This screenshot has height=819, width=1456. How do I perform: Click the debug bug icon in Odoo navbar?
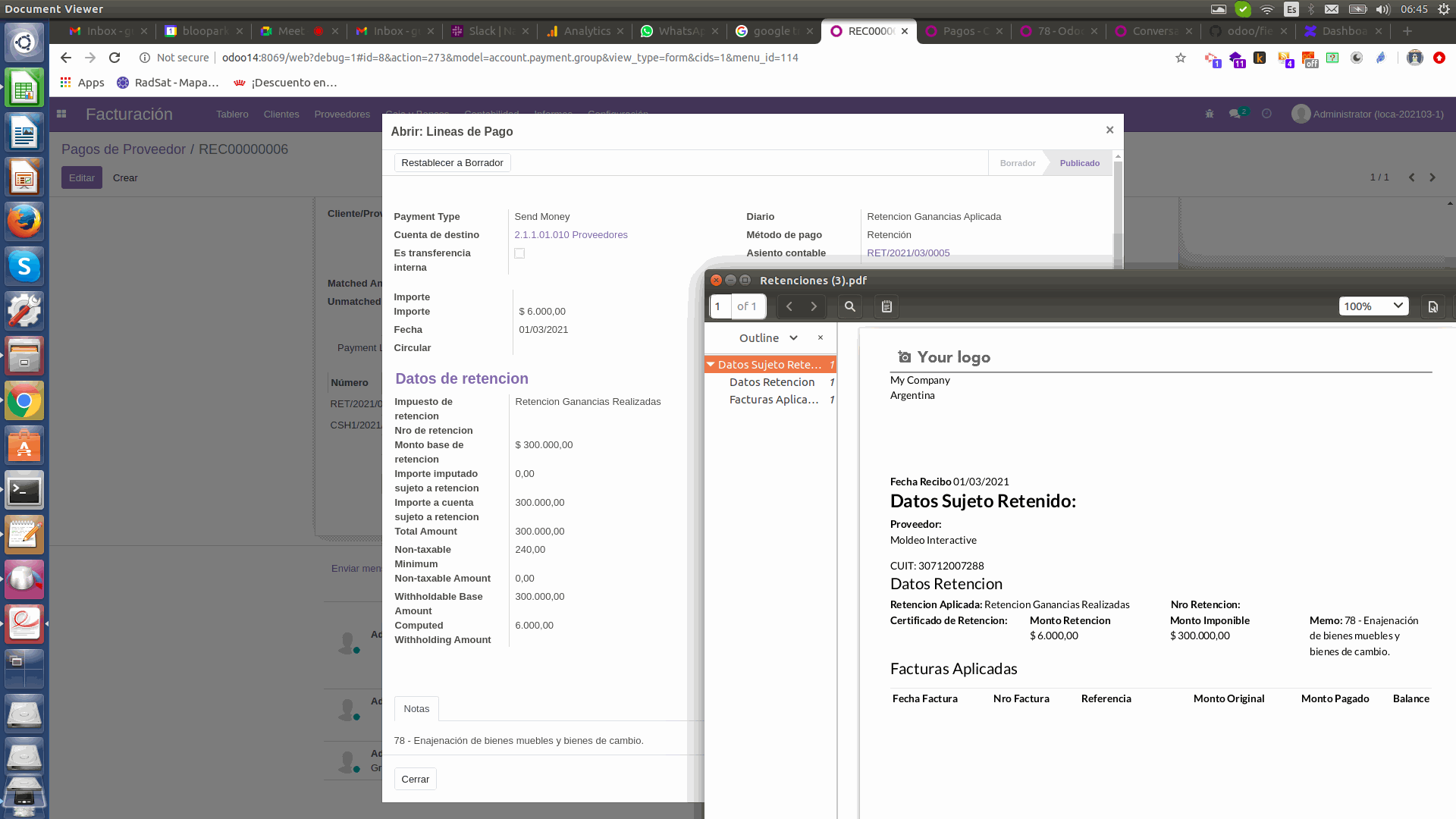1210,114
